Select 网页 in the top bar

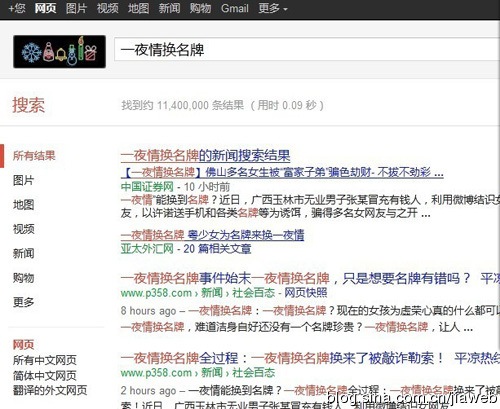click(x=45, y=8)
